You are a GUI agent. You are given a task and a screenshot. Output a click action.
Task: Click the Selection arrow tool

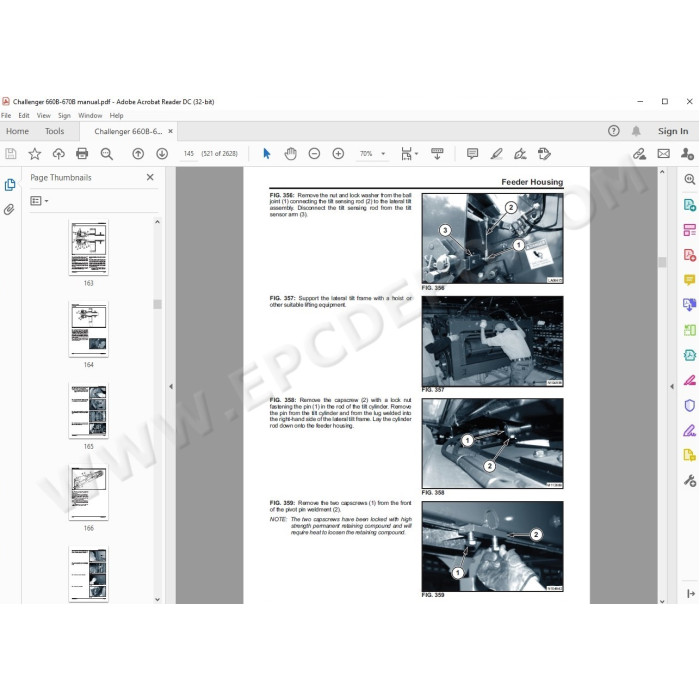[x=266, y=153]
